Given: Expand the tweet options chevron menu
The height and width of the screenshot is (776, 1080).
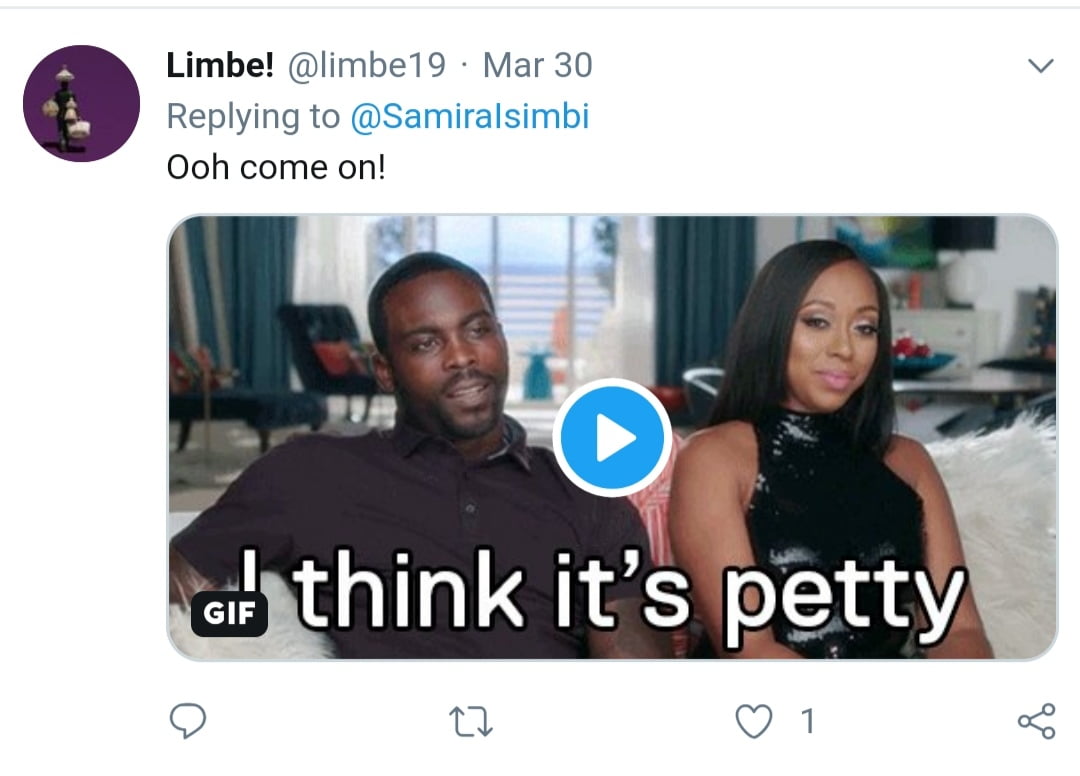Looking at the screenshot, I should pos(1041,67).
